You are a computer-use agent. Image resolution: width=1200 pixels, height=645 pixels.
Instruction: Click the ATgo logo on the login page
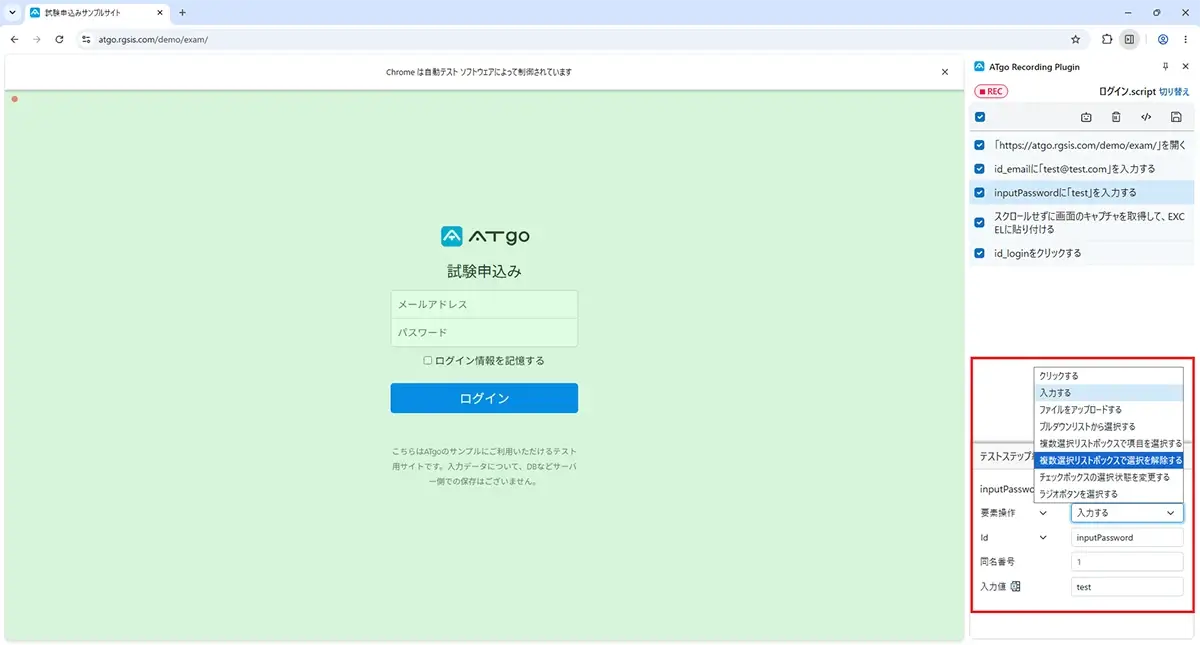485,236
